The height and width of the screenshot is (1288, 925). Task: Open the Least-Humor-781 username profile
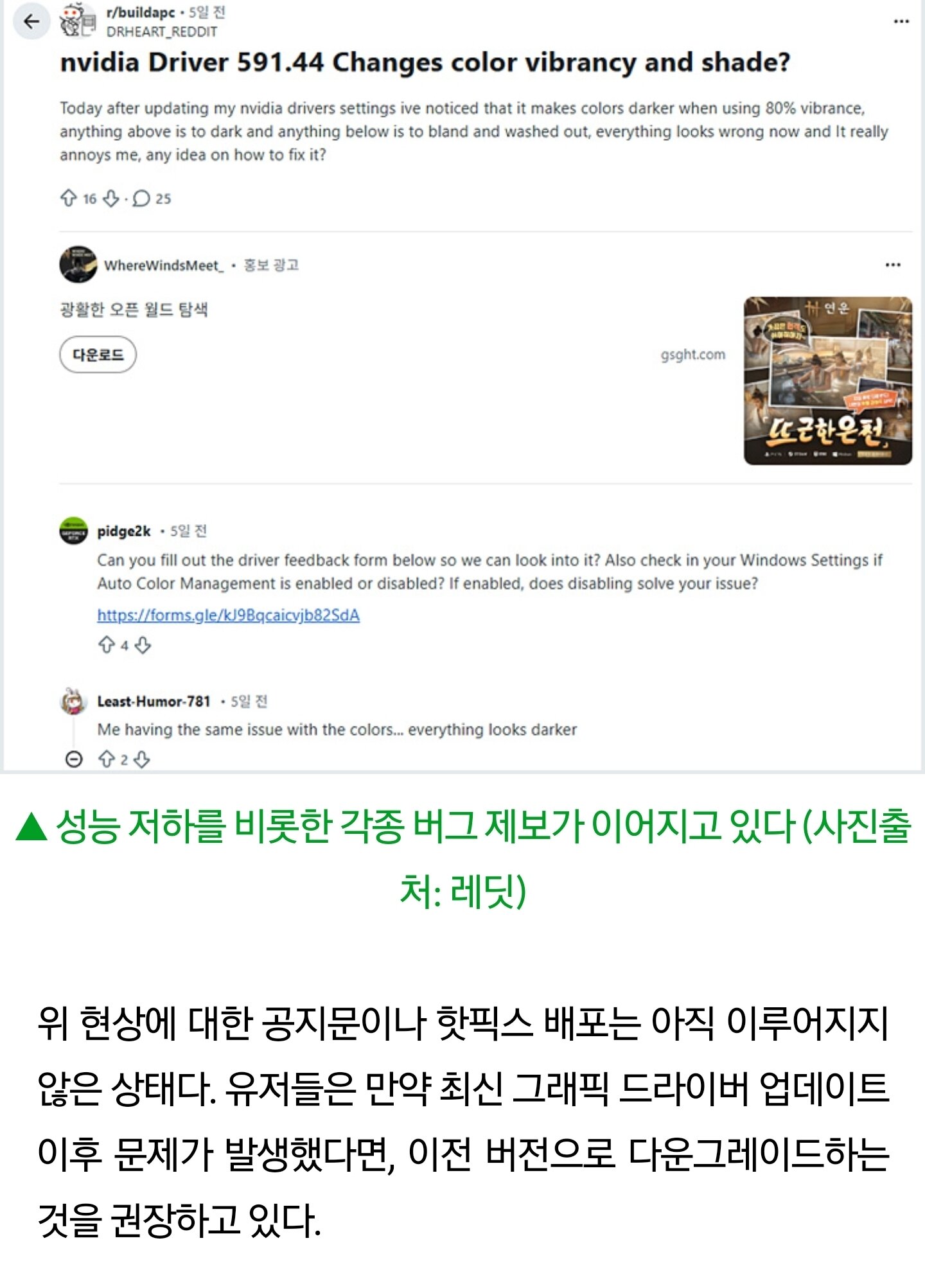click(154, 701)
